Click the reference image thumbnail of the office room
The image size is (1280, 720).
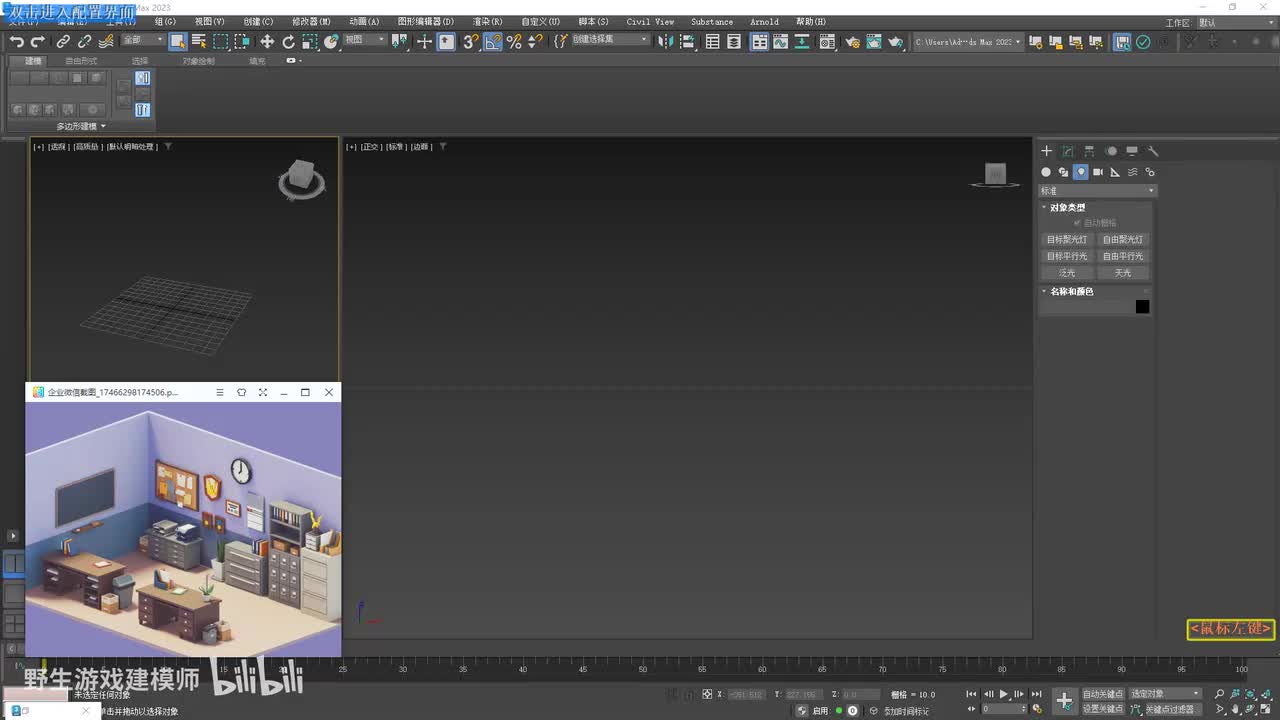tap(183, 530)
